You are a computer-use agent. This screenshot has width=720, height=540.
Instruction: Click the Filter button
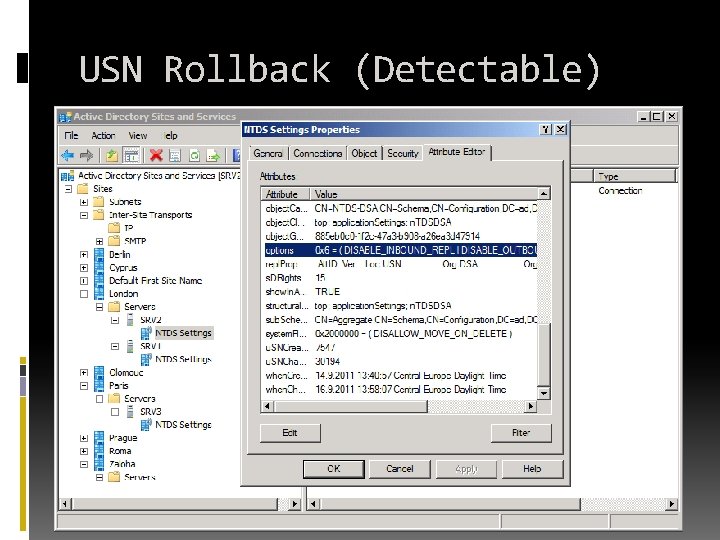tap(521, 433)
